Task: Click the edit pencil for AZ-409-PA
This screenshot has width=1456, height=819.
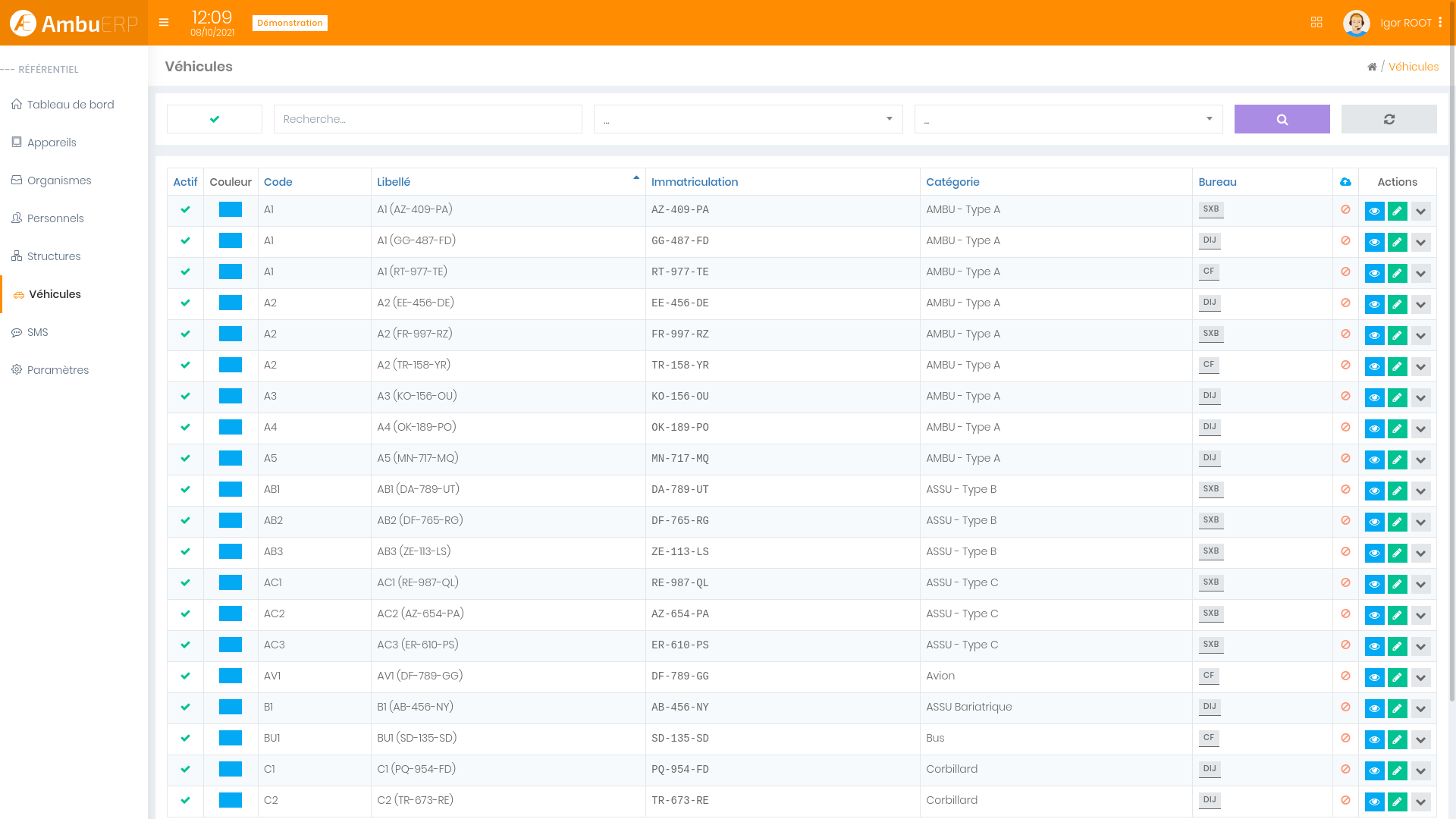Action: pyautogui.click(x=1397, y=211)
